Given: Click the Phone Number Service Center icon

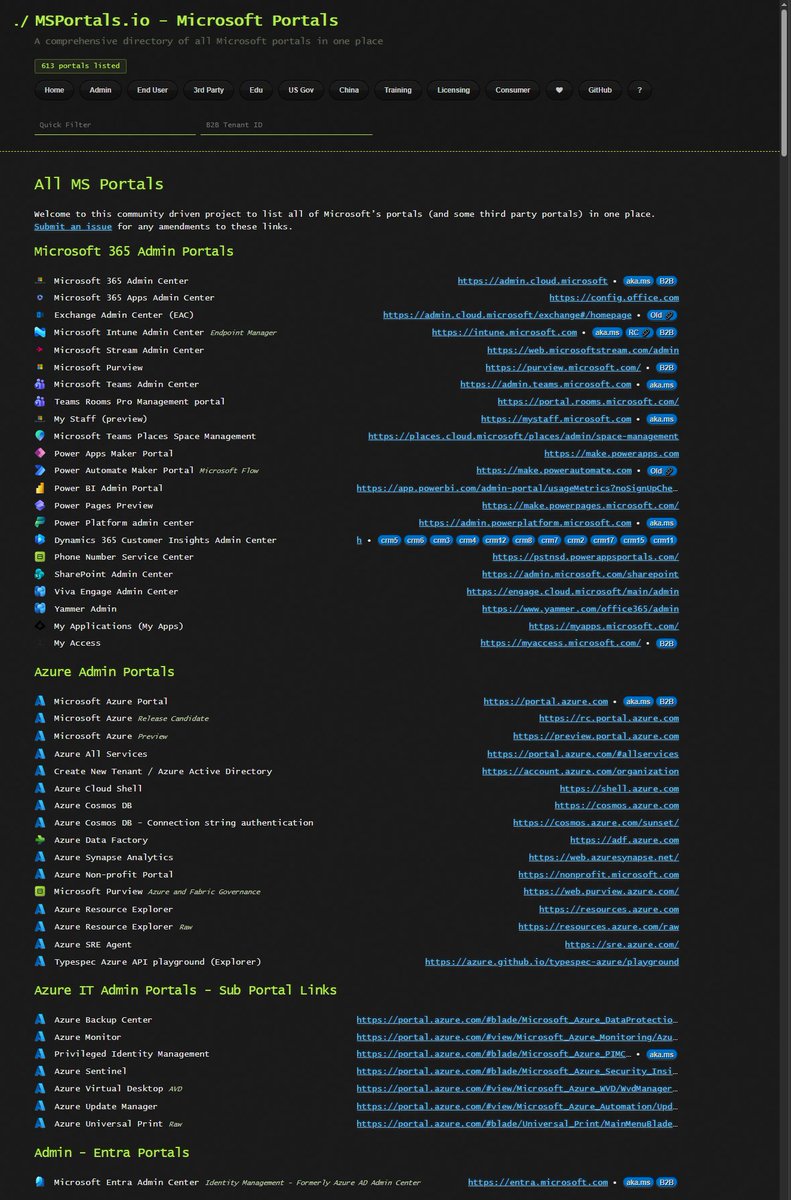Looking at the screenshot, I should [40, 557].
